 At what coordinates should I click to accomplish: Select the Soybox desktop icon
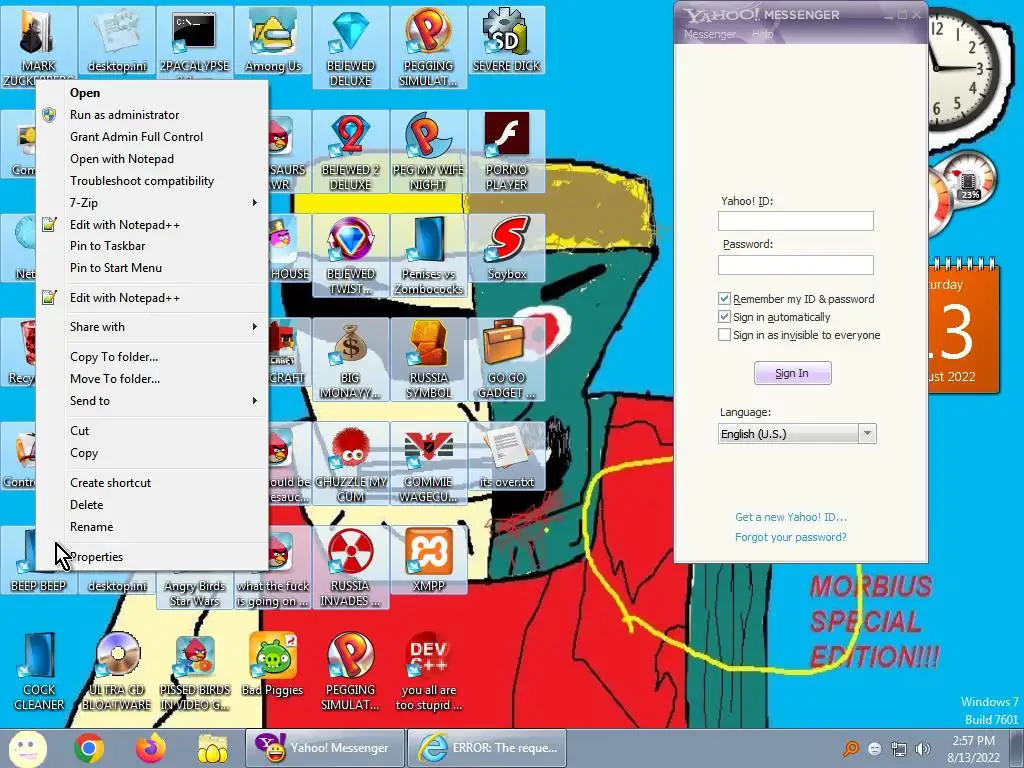click(x=507, y=249)
